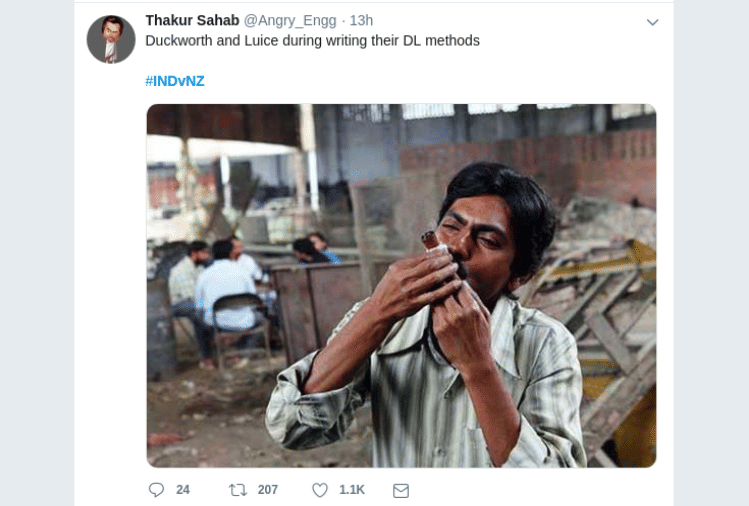Follow the #INDvNZ hashtag
The width and height of the screenshot is (749, 506).
coord(174,80)
